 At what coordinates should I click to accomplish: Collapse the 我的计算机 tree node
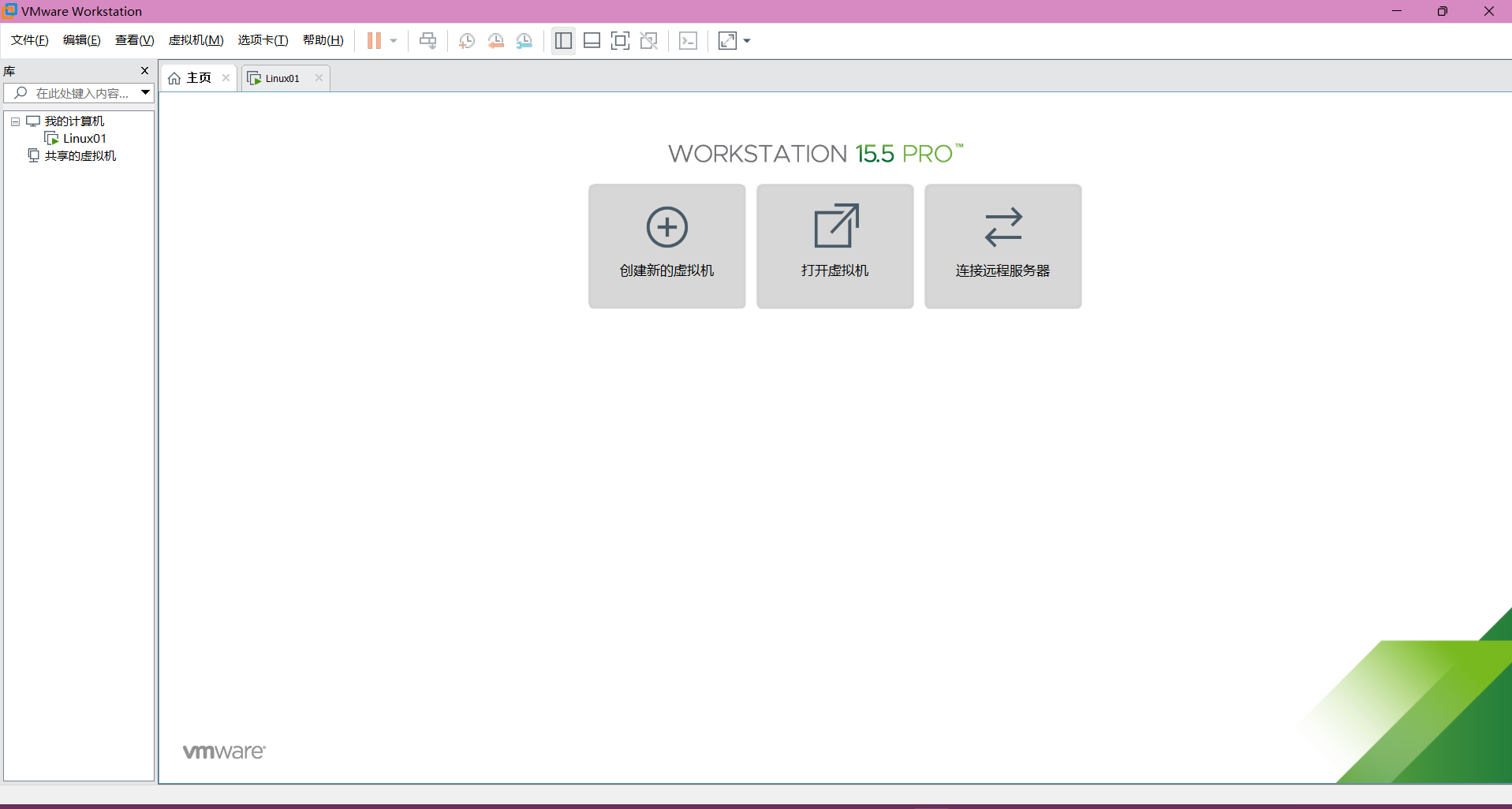click(x=15, y=121)
